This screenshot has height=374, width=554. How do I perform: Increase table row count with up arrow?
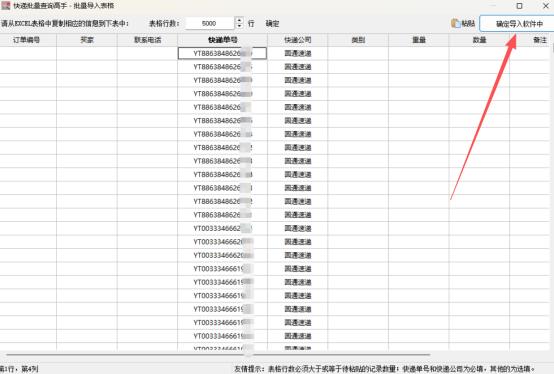click(x=240, y=20)
